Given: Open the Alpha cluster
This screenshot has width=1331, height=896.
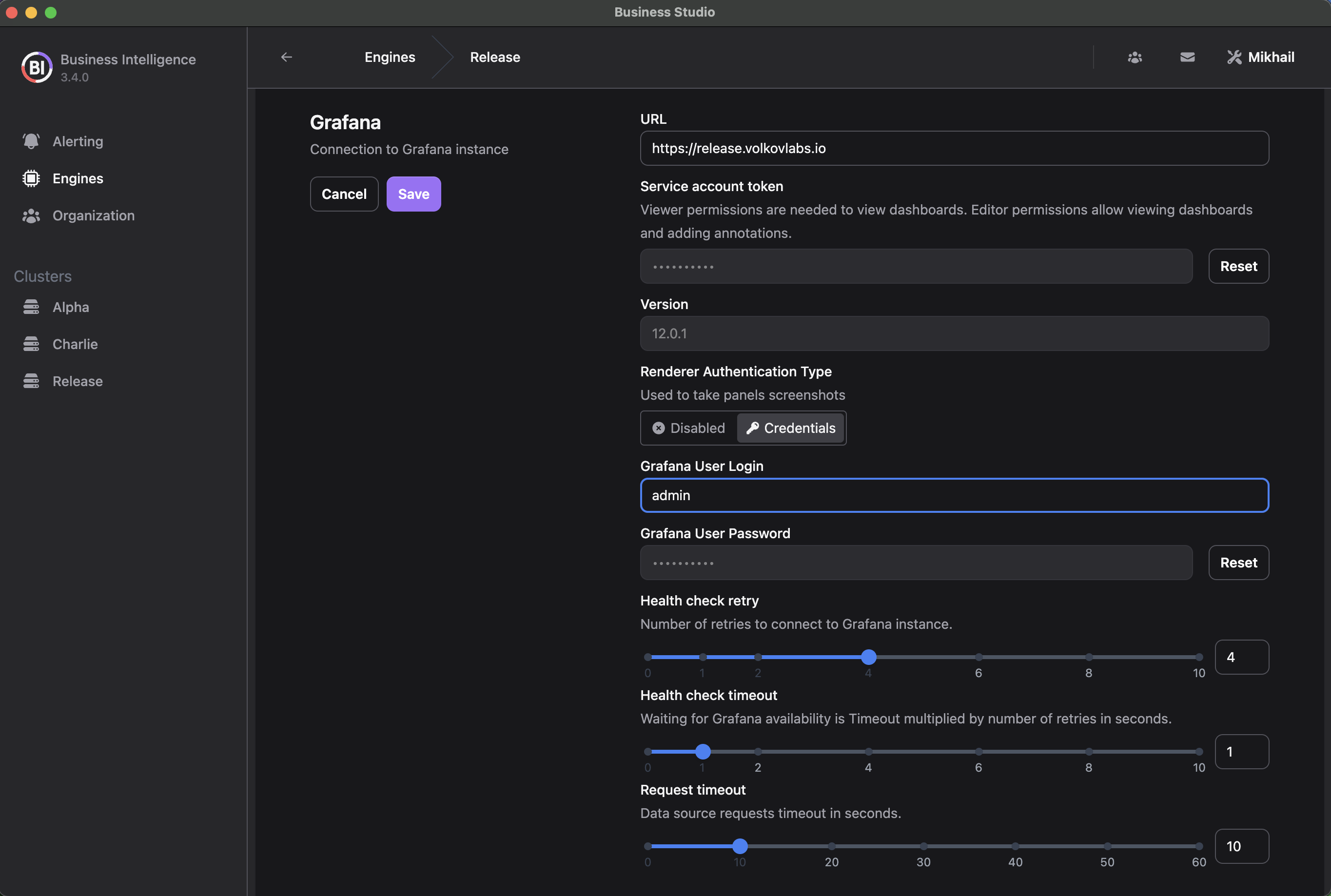Looking at the screenshot, I should coord(71,307).
